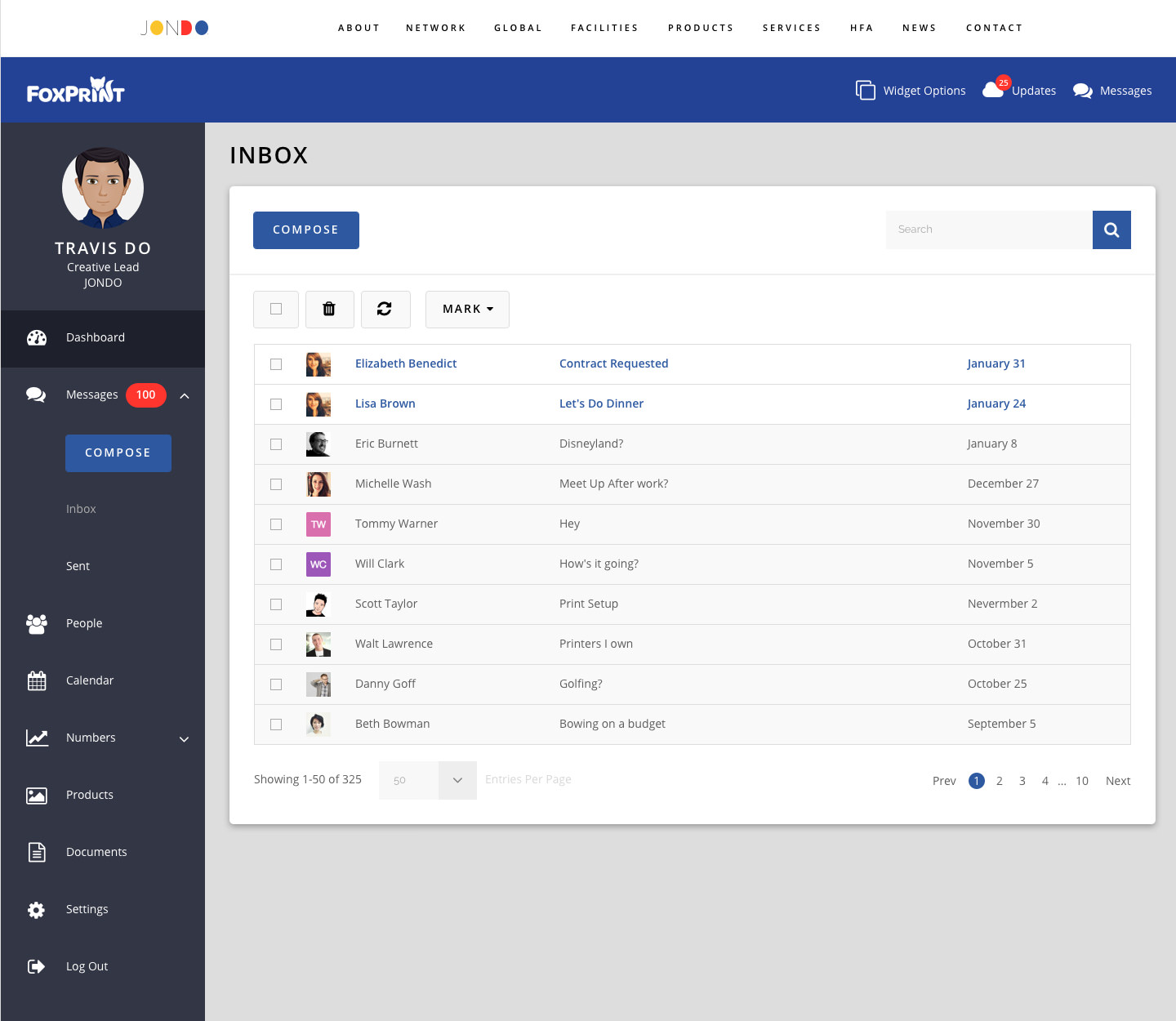
Task: Click the Log Out arrow icon
Action: (x=37, y=966)
